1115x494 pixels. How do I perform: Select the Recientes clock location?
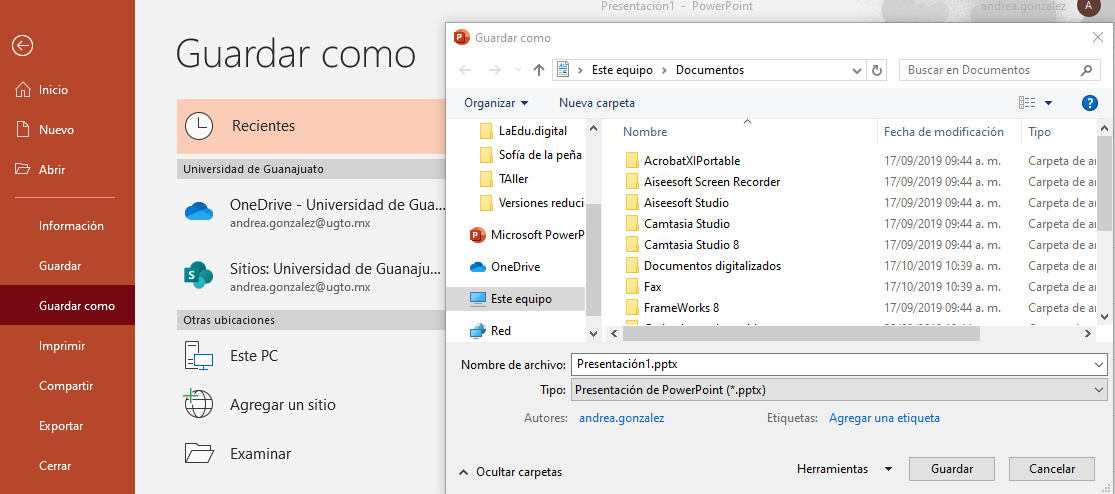click(x=311, y=126)
